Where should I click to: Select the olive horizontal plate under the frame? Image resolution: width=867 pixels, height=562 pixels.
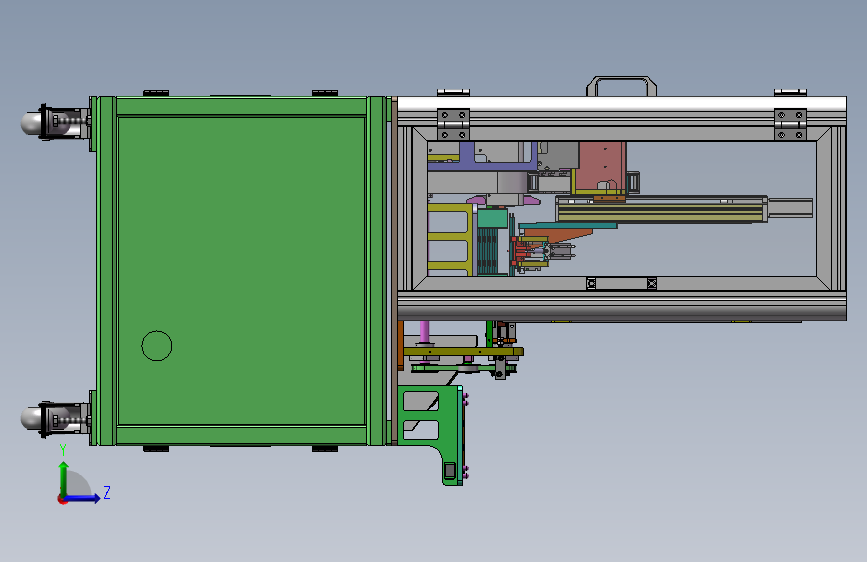click(x=463, y=352)
